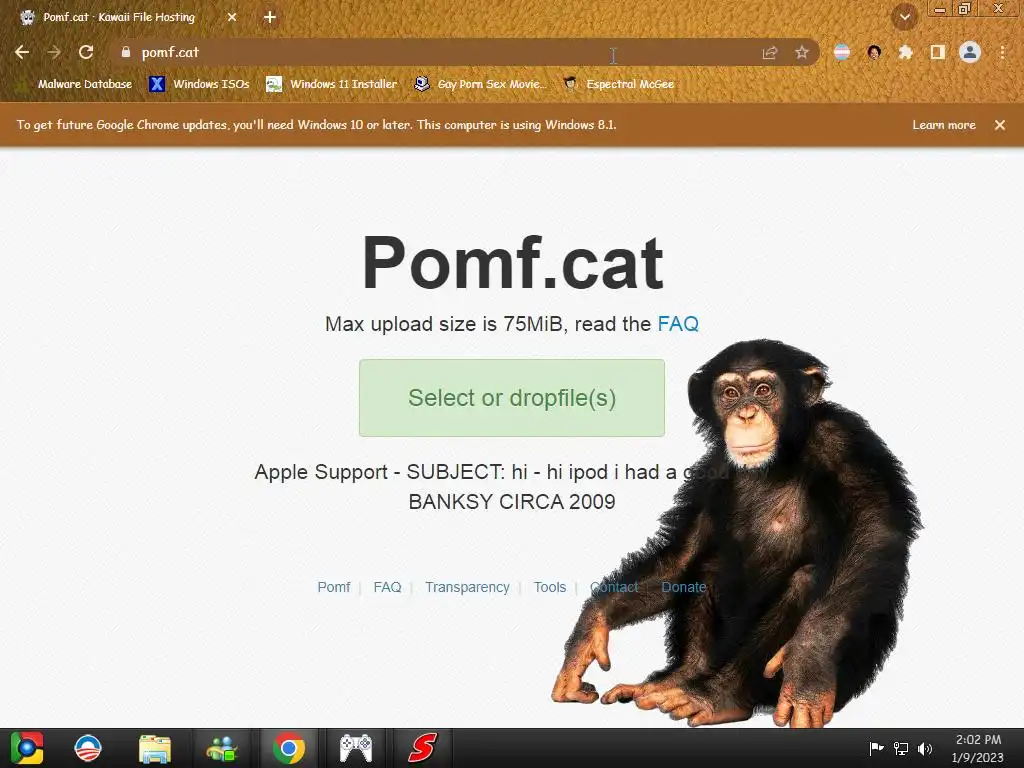Open the volume speaker tray icon
Screen dimensions: 1024x768
(925, 748)
